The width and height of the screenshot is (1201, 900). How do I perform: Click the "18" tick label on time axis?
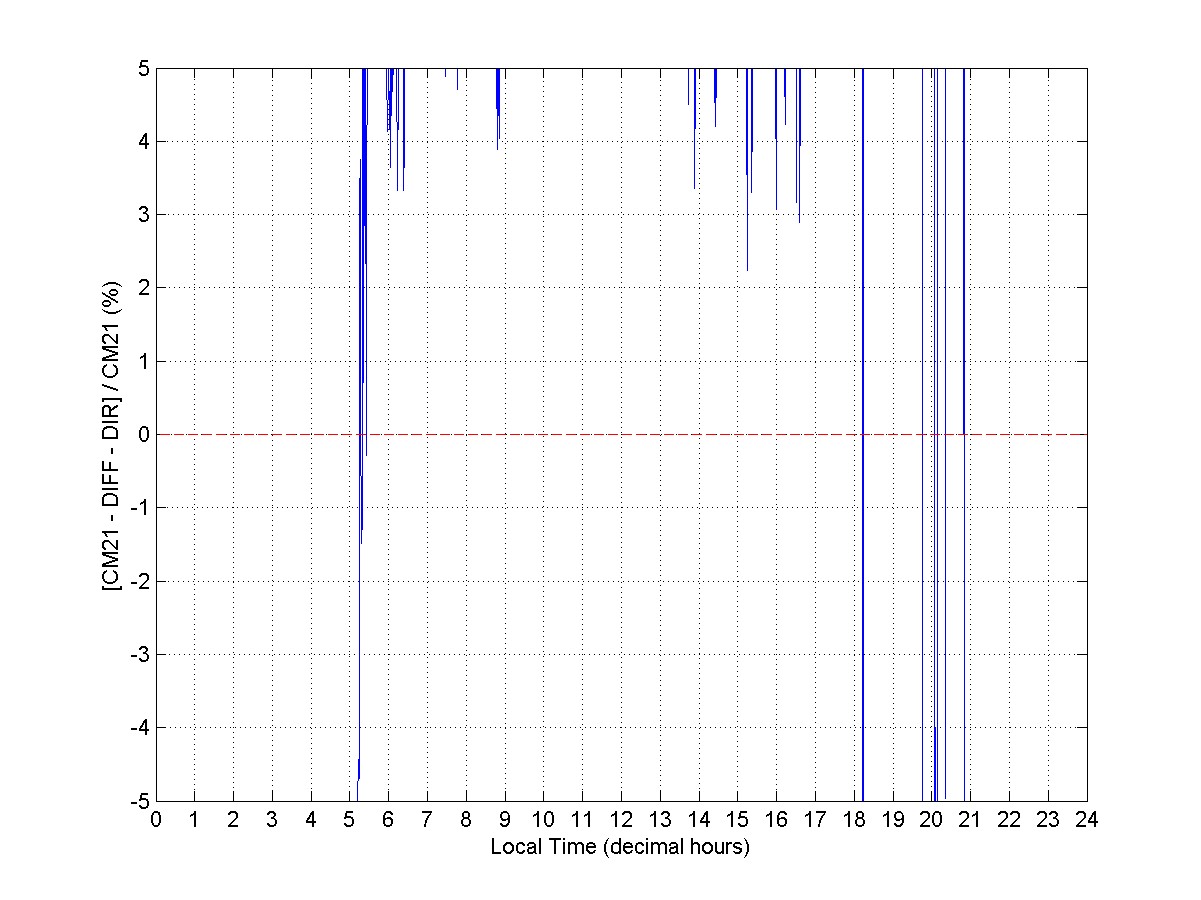click(854, 819)
